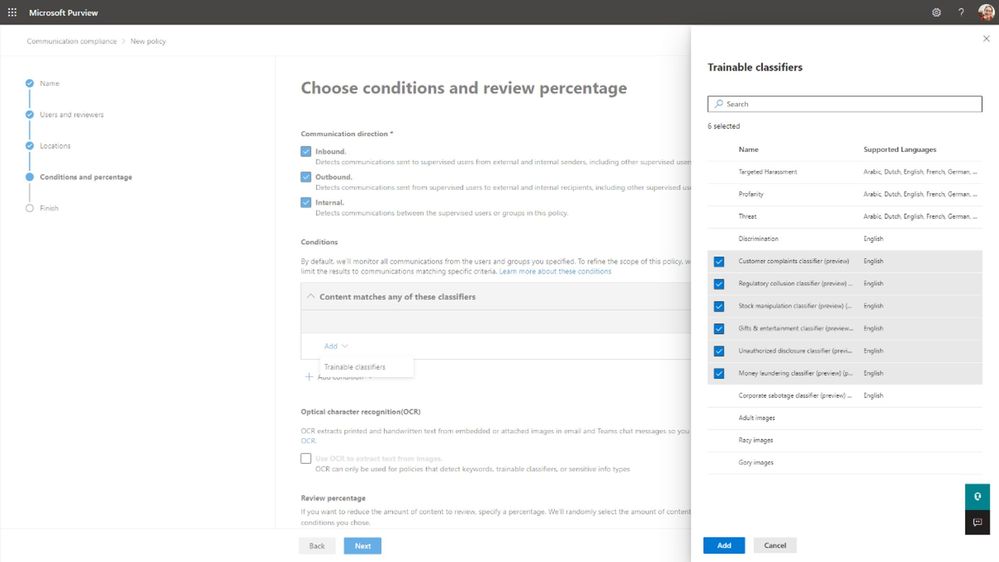Screen dimensions: 999x562
Task: Open settings gear in header
Action: pyautogui.click(x=936, y=12)
